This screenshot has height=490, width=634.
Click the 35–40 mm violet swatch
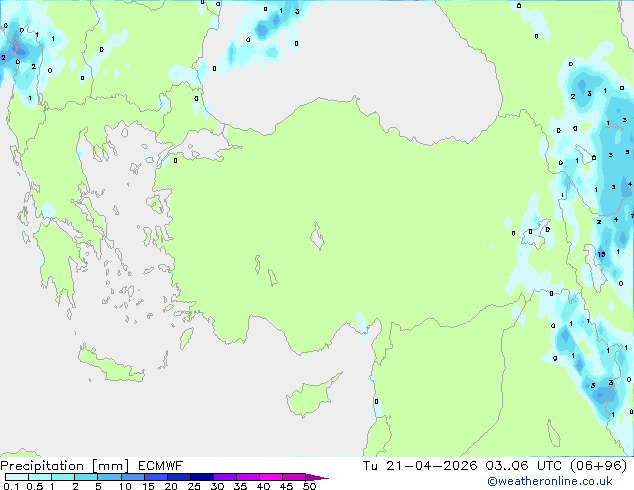click(x=247, y=477)
